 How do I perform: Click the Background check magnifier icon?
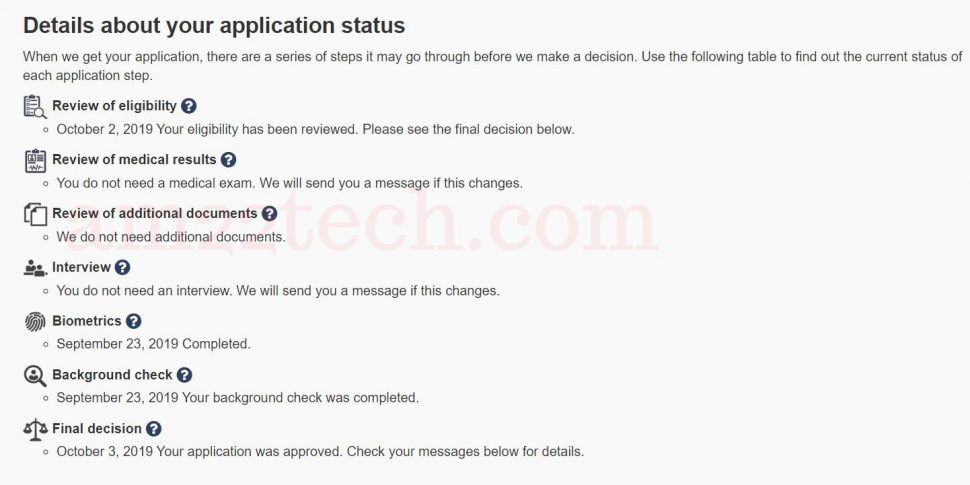click(35, 376)
